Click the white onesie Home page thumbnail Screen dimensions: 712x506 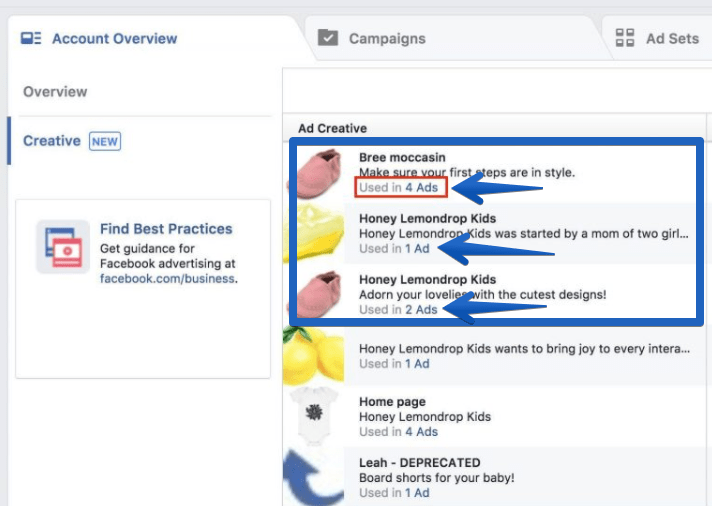click(314, 417)
